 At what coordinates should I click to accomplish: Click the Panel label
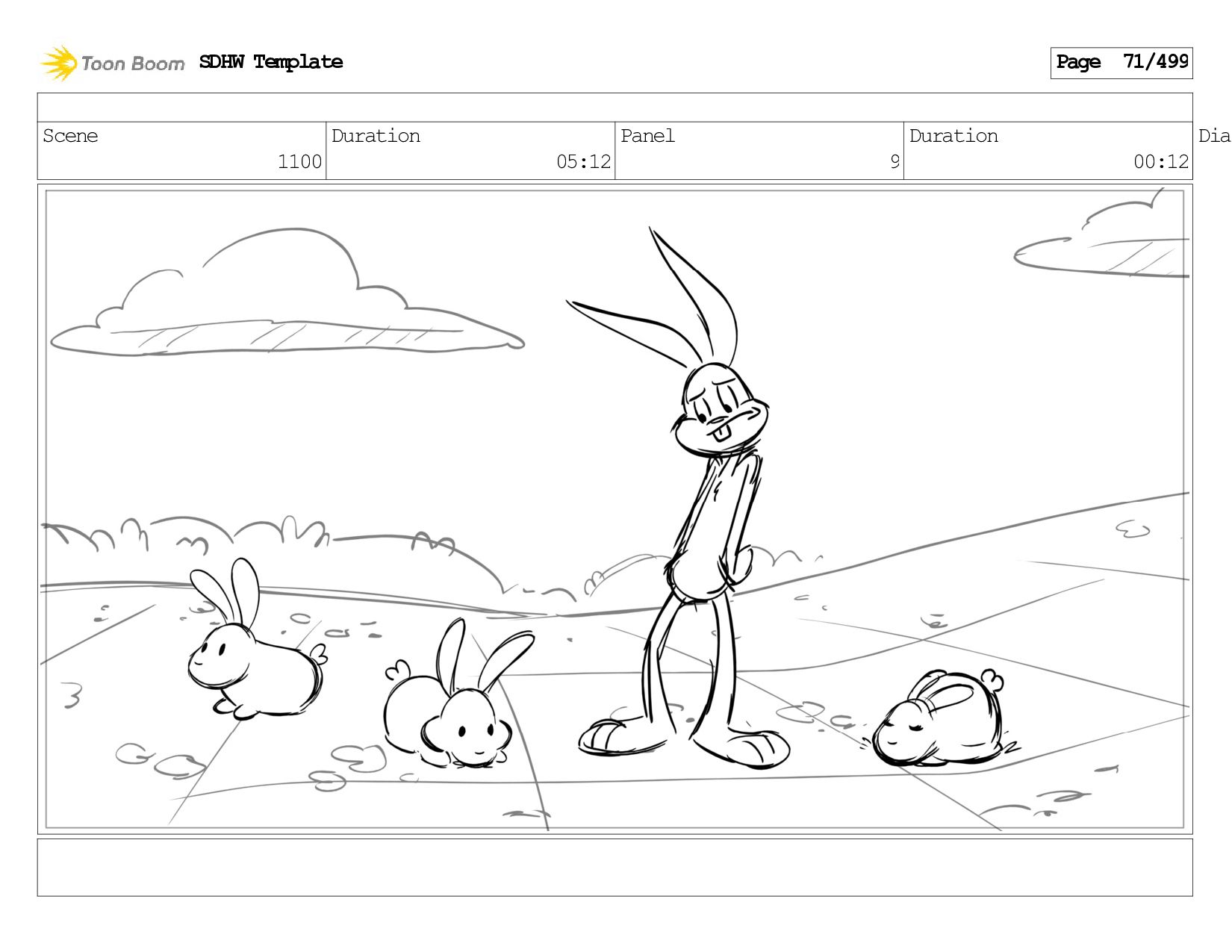click(647, 136)
